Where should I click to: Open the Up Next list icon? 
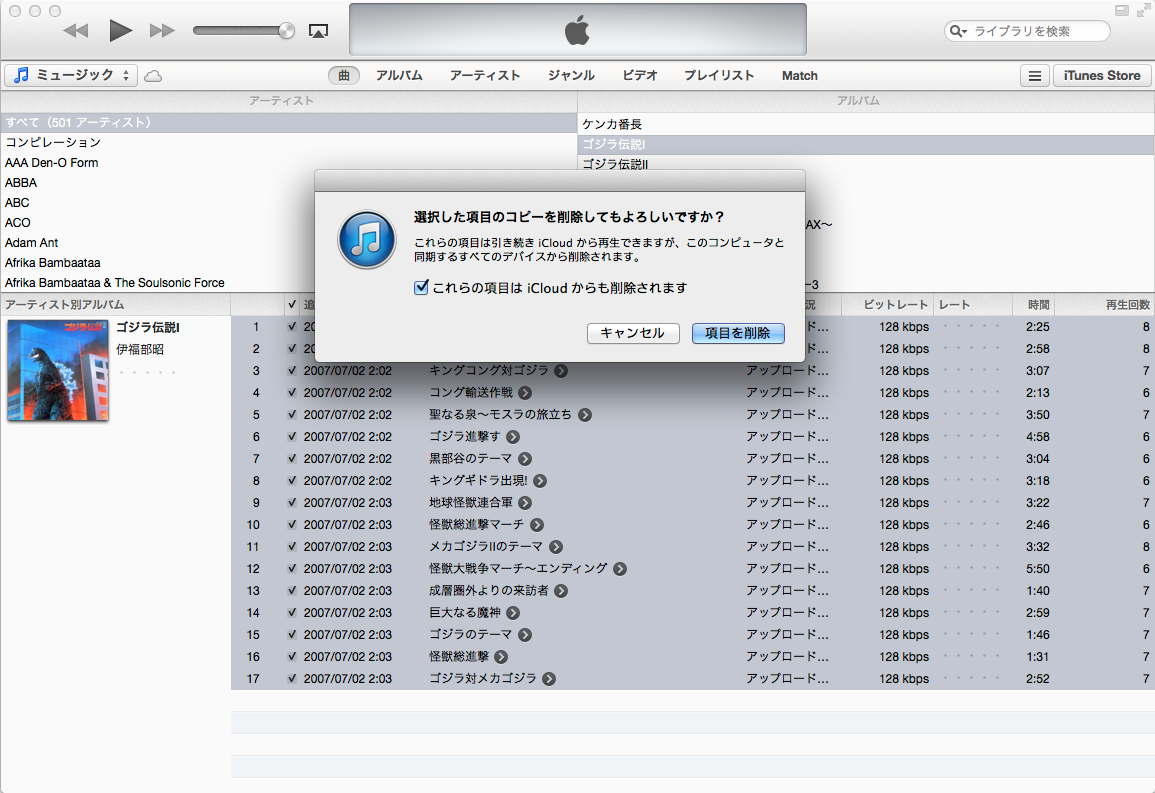tap(1035, 76)
